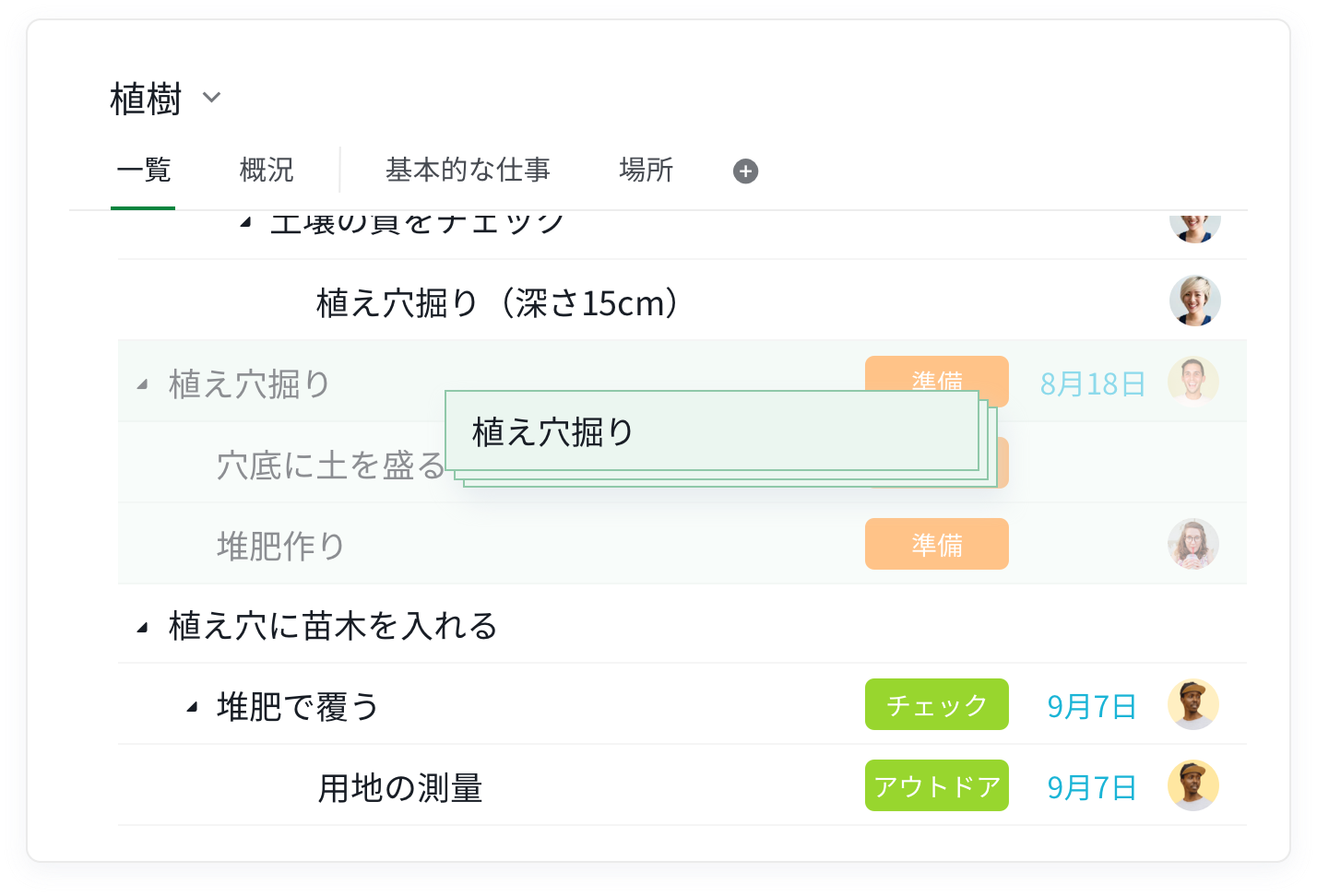Switch to the 概況 tab
Screen dimensions: 1317x896
[266, 171]
